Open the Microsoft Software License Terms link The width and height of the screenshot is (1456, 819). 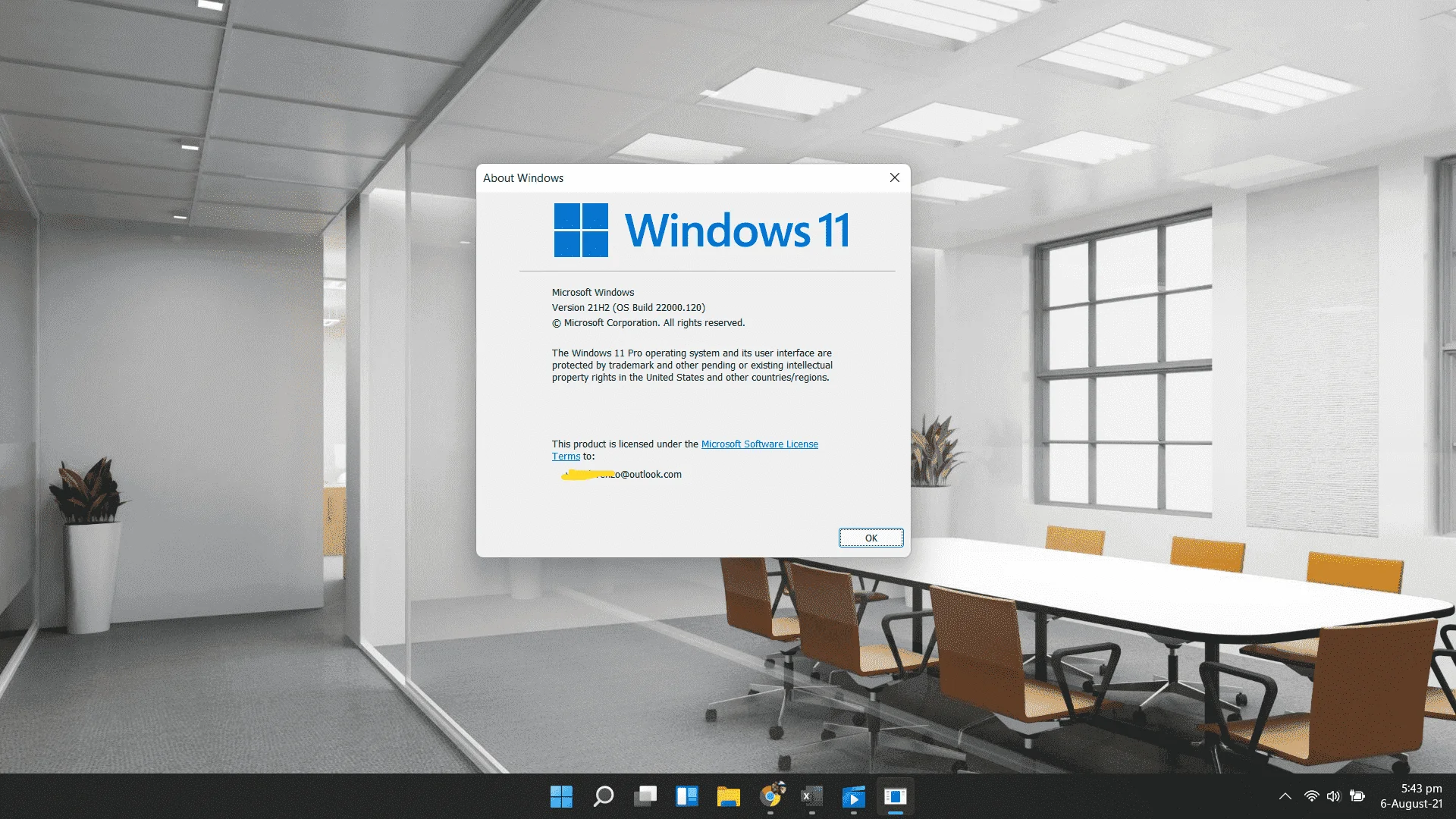759,444
